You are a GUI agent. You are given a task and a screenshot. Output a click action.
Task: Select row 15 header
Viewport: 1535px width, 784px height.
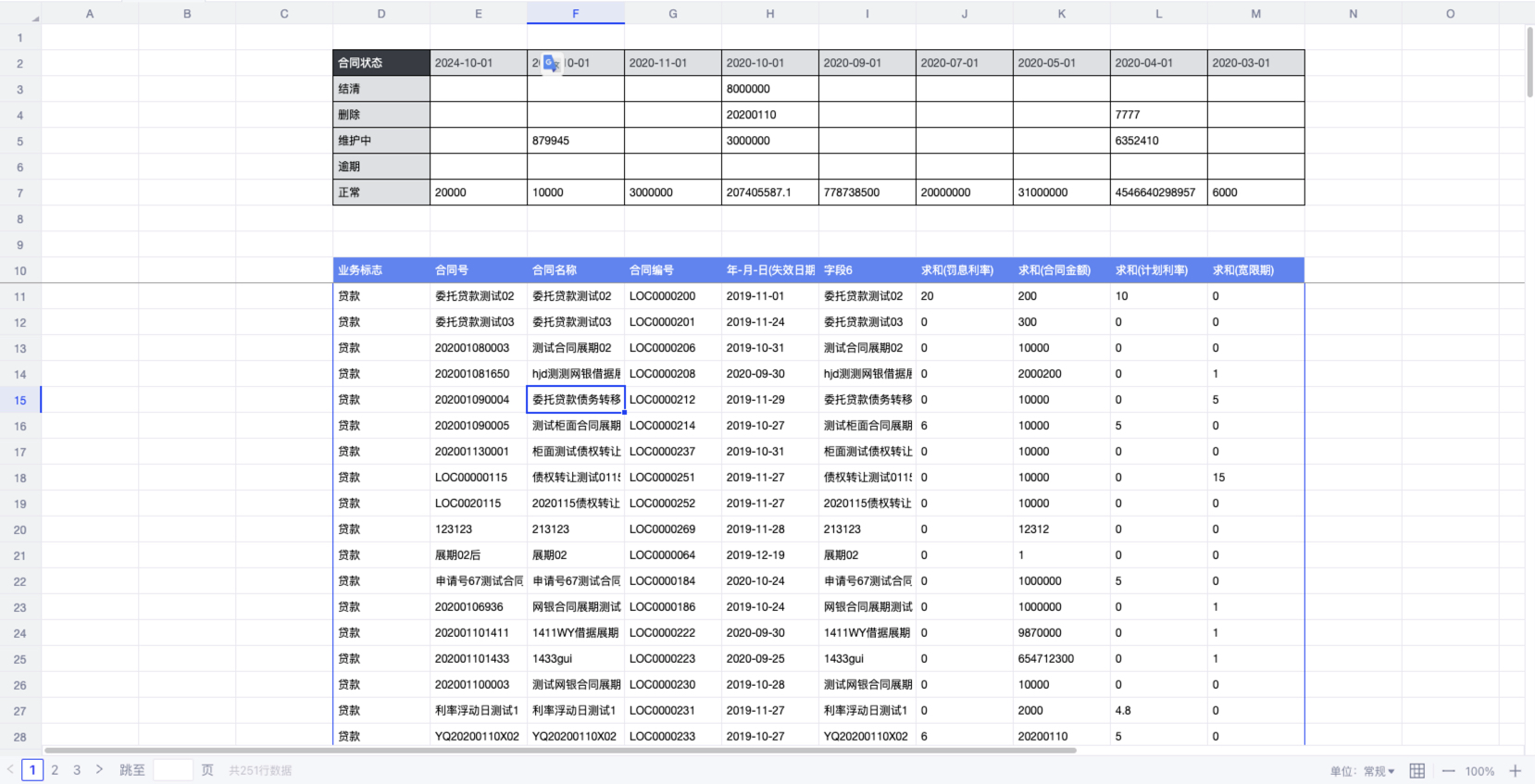[20, 400]
